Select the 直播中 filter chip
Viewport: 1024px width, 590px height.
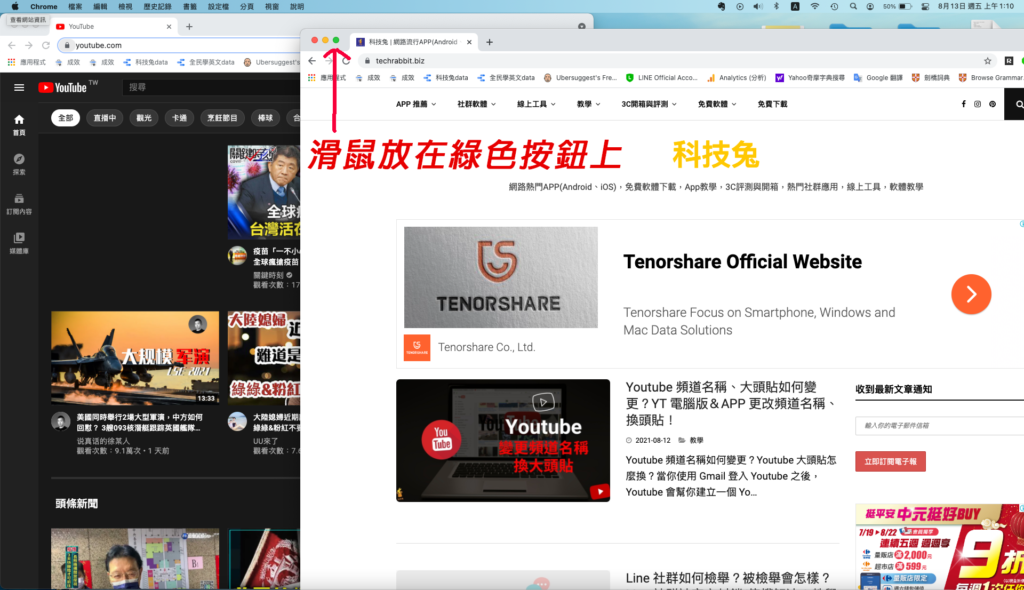[104, 118]
